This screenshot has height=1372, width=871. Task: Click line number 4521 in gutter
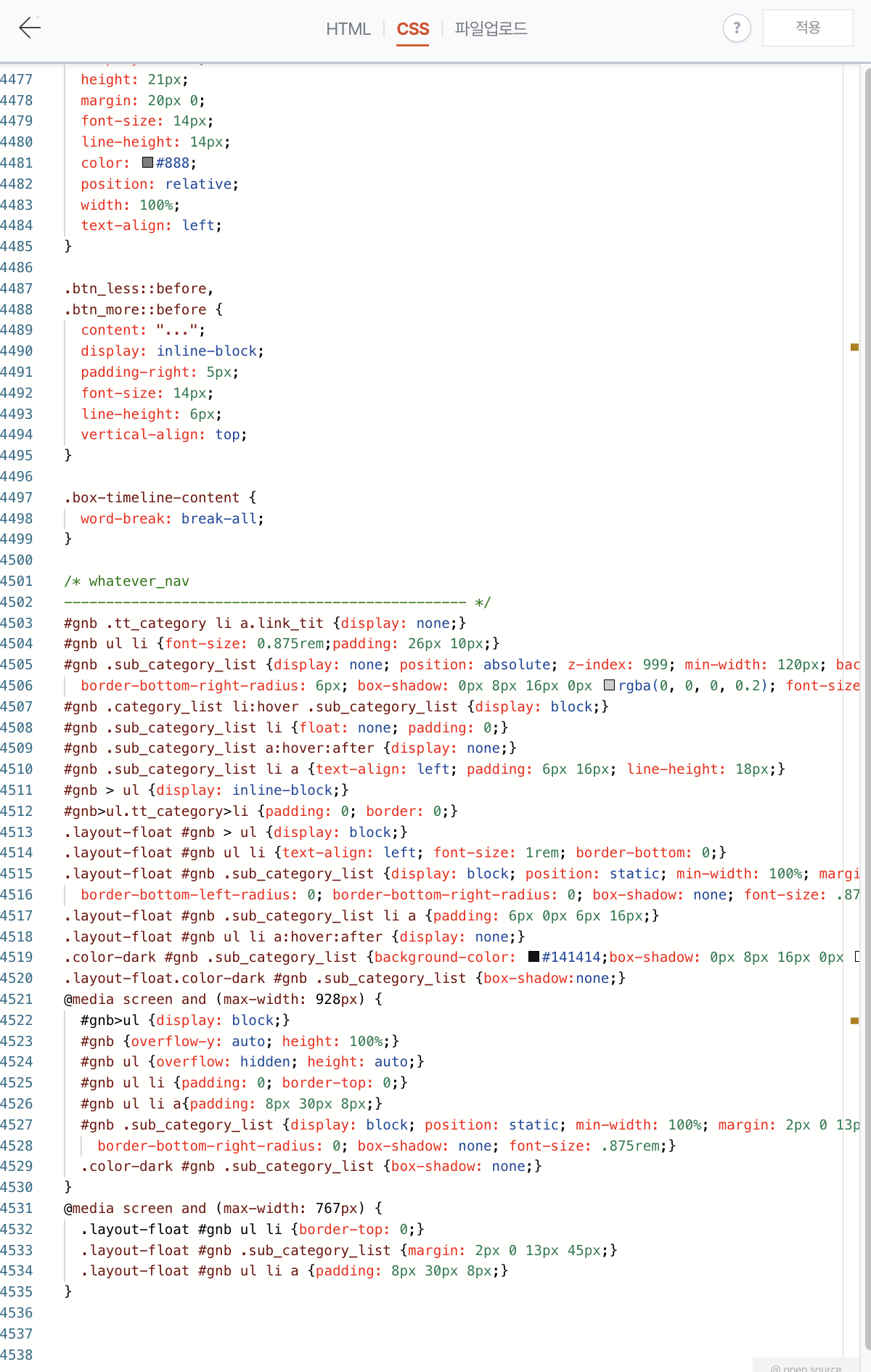pos(17,999)
